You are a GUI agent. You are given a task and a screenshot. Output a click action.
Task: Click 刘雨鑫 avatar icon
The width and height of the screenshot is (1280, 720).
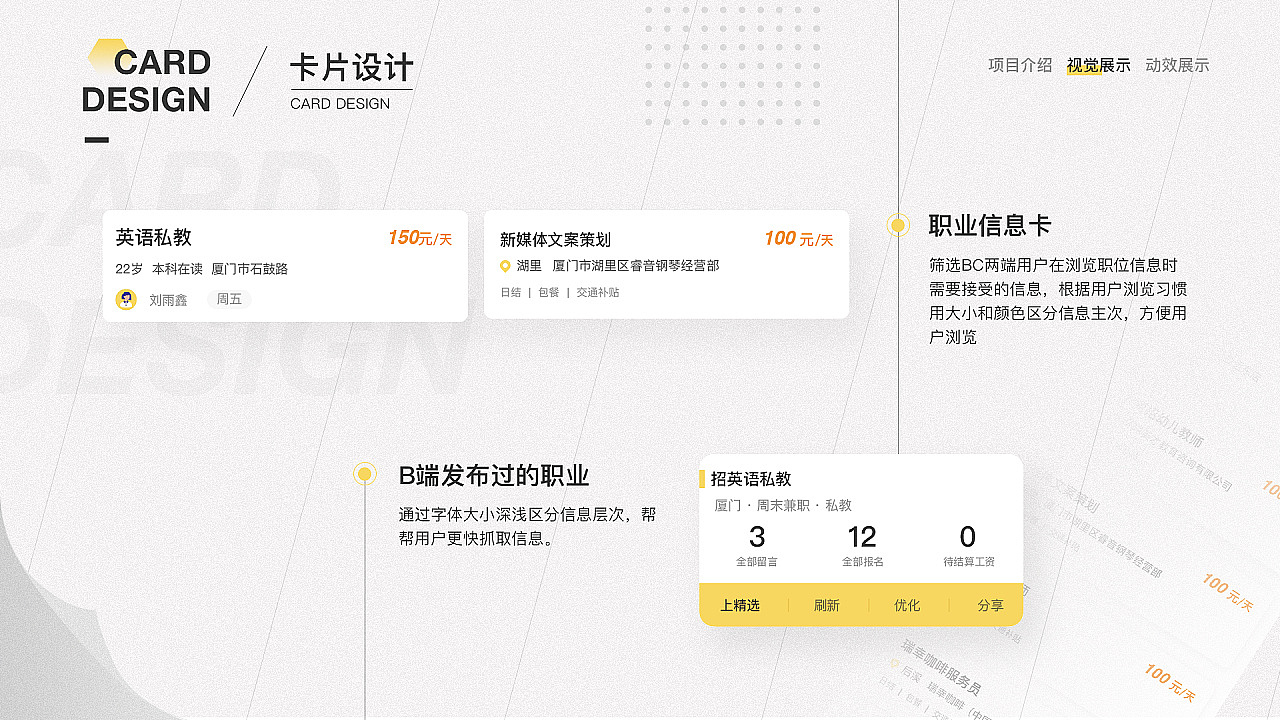click(x=126, y=299)
